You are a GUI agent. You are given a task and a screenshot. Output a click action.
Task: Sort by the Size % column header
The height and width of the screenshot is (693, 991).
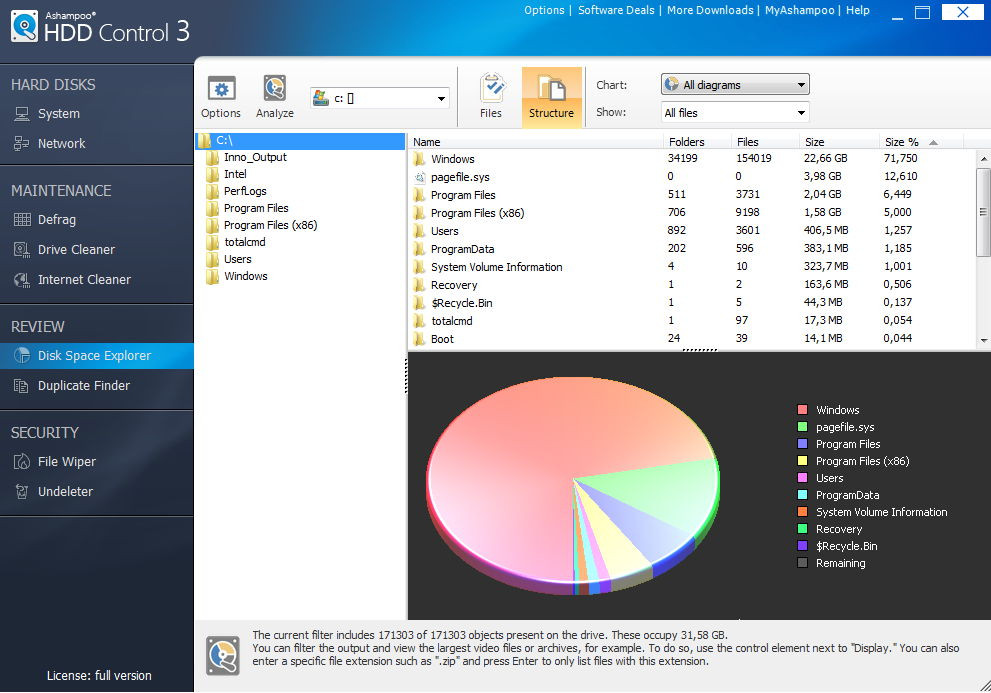921,142
